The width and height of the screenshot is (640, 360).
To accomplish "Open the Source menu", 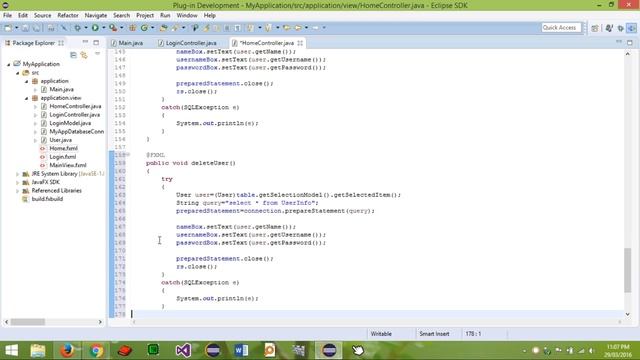I will pyautogui.click(x=42, y=15).
